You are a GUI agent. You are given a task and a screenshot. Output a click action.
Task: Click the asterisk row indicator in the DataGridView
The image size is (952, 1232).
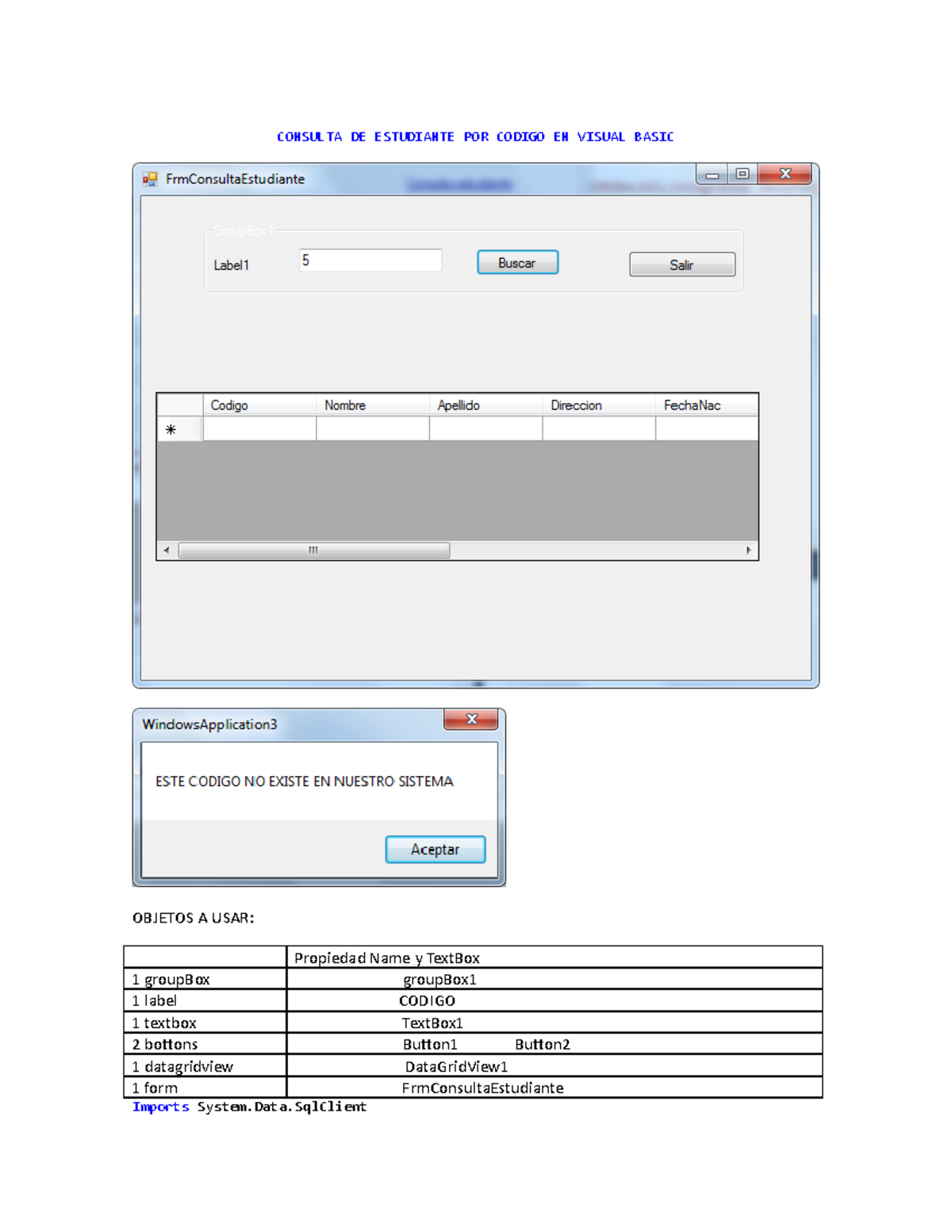[169, 428]
